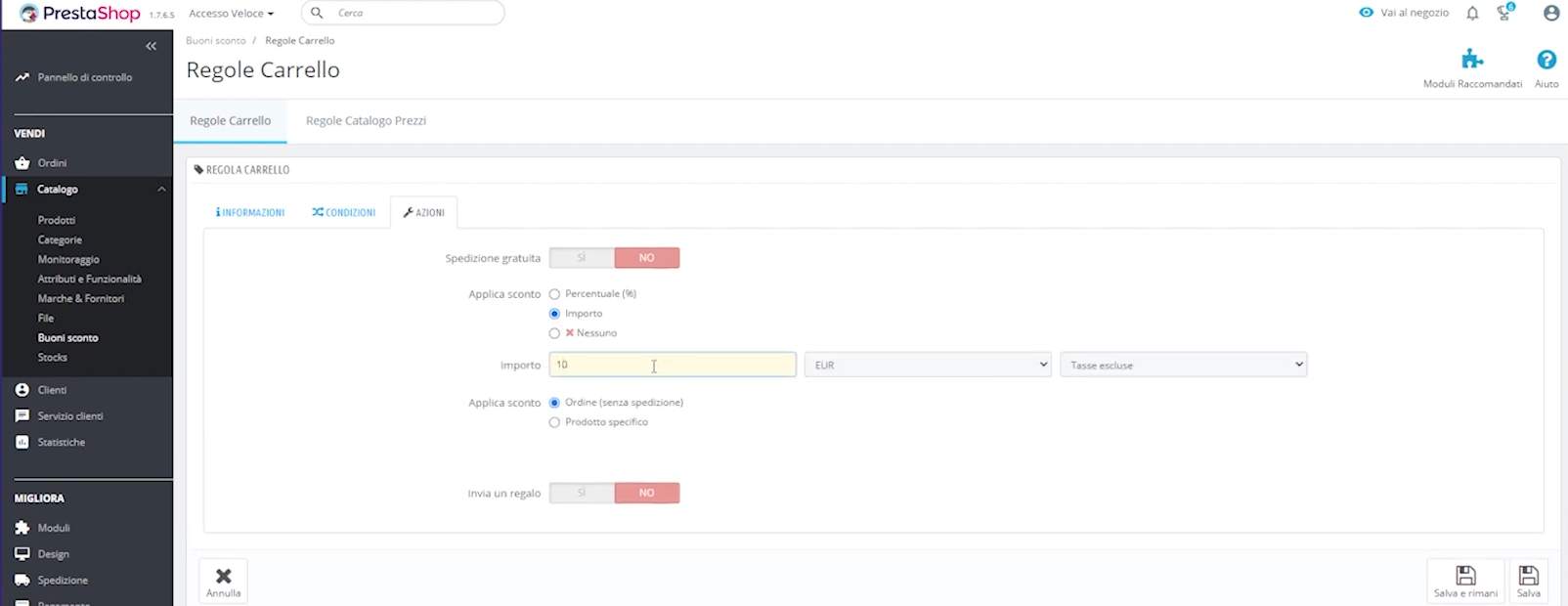Open the Aiuto help icon
Image resolution: width=1568 pixels, height=606 pixels.
[x=1546, y=61]
